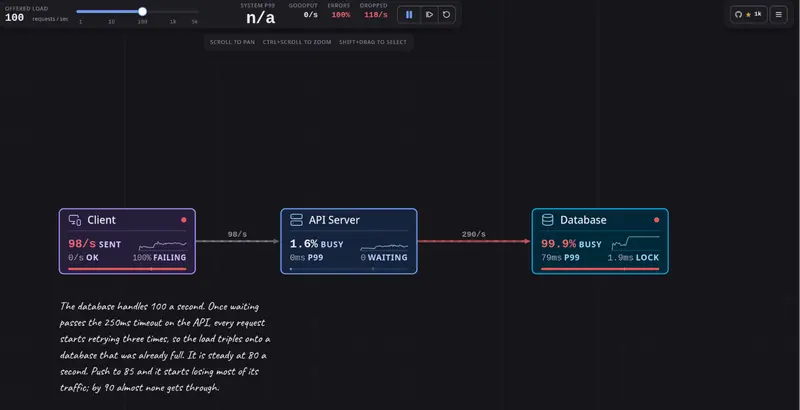This screenshot has width=800, height=410.
Task: Select the Client node title
Action: tap(102, 220)
